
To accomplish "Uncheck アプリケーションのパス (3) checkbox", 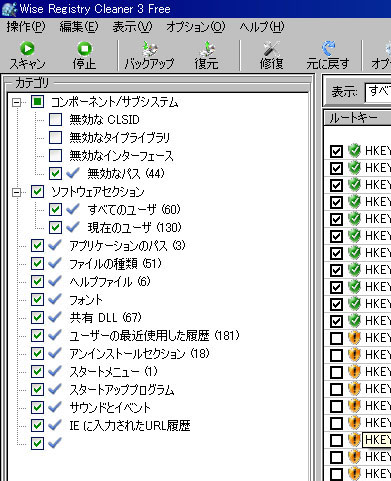I will point(37,246).
